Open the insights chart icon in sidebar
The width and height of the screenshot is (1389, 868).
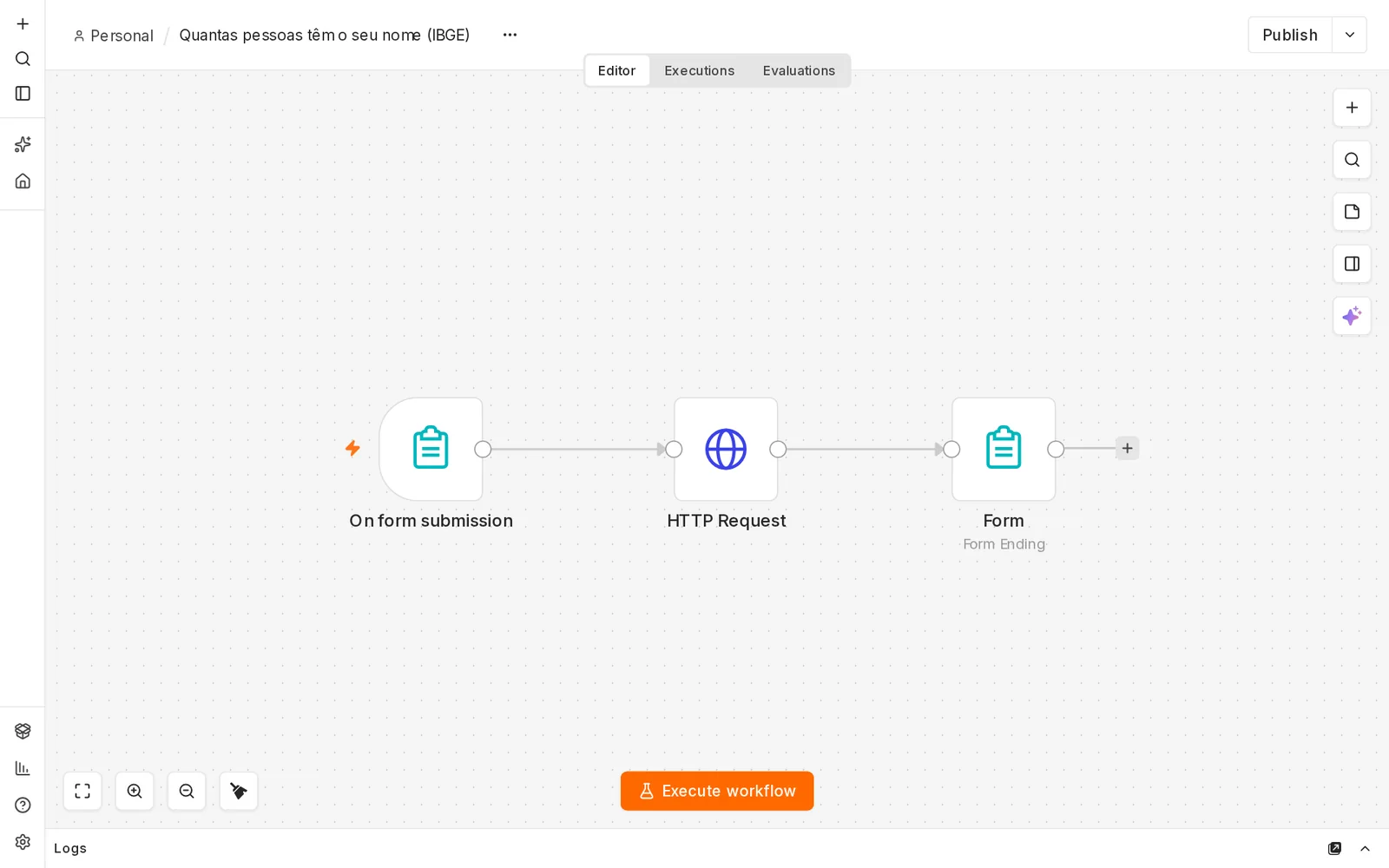pyautogui.click(x=23, y=768)
